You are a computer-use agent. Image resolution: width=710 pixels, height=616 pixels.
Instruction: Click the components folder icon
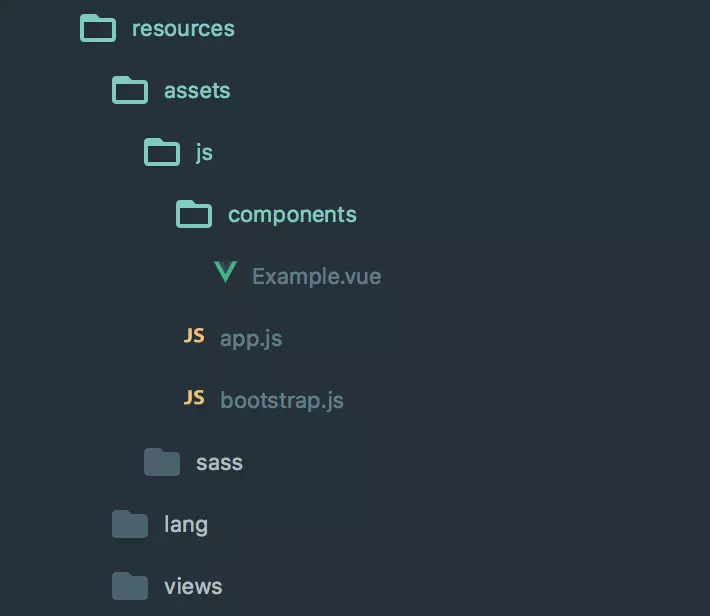(x=194, y=214)
